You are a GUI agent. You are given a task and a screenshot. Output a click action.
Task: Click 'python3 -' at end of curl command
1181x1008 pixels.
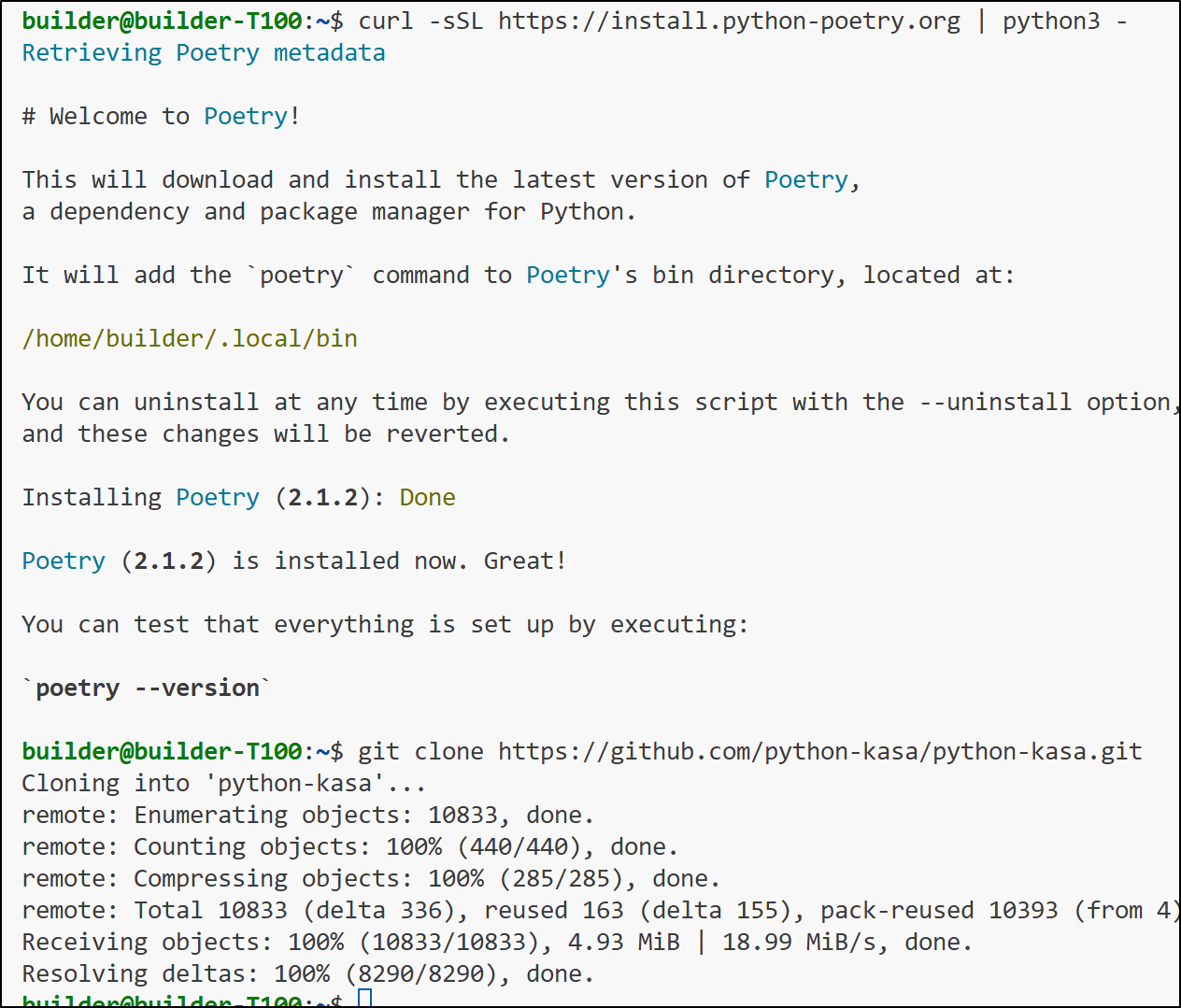1064,21
